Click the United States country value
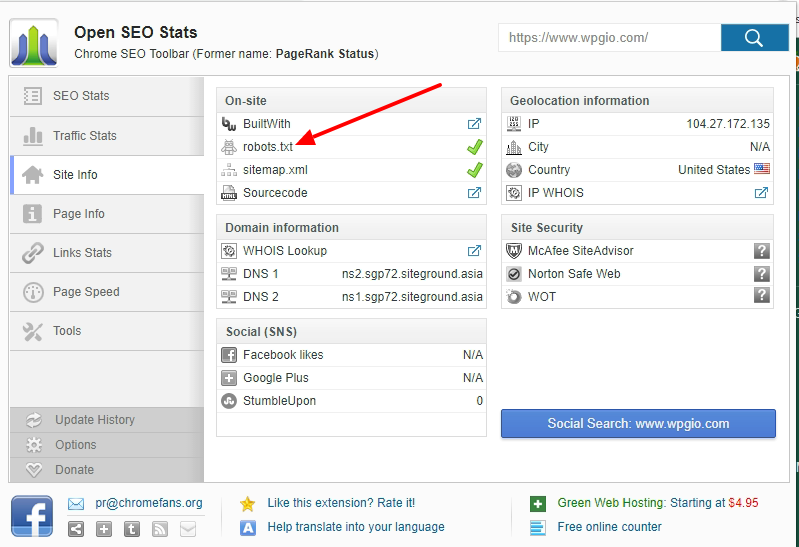799x547 pixels. point(714,170)
